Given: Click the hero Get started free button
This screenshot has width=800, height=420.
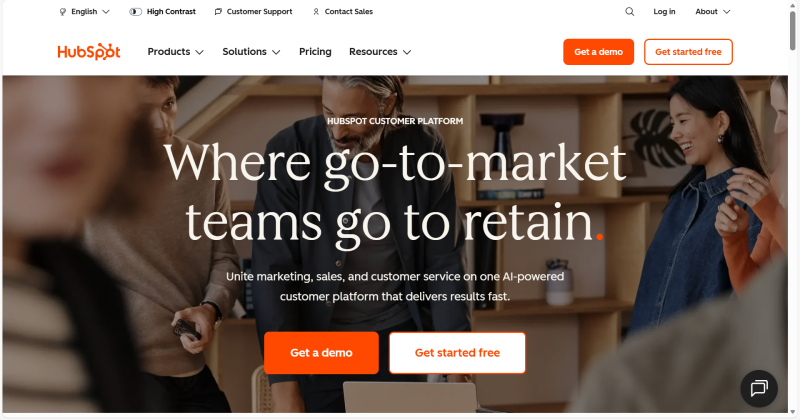Looking at the screenshot, I should (x=457, y=353).
